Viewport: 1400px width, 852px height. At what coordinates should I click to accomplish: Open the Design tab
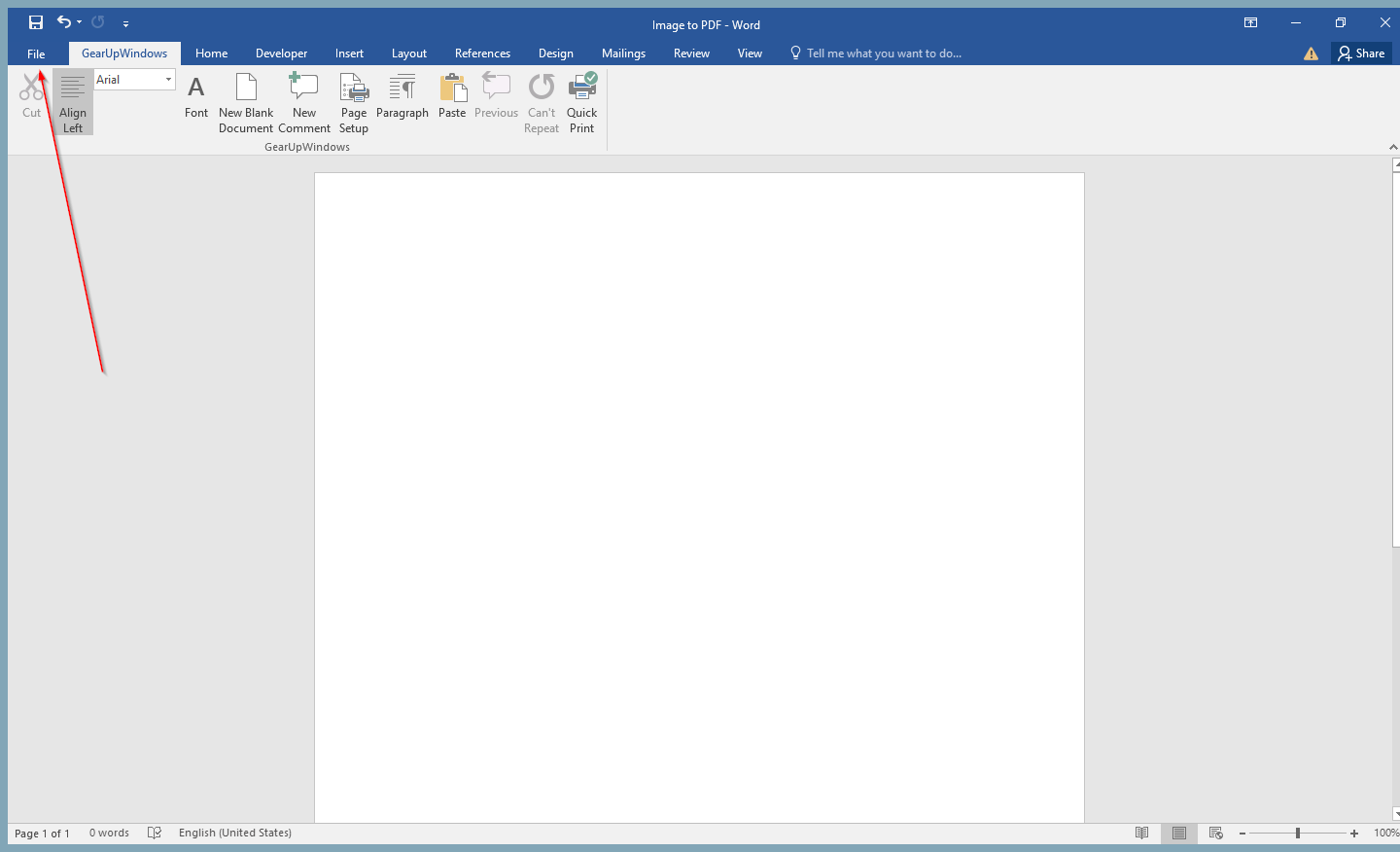tap(556, 53)
